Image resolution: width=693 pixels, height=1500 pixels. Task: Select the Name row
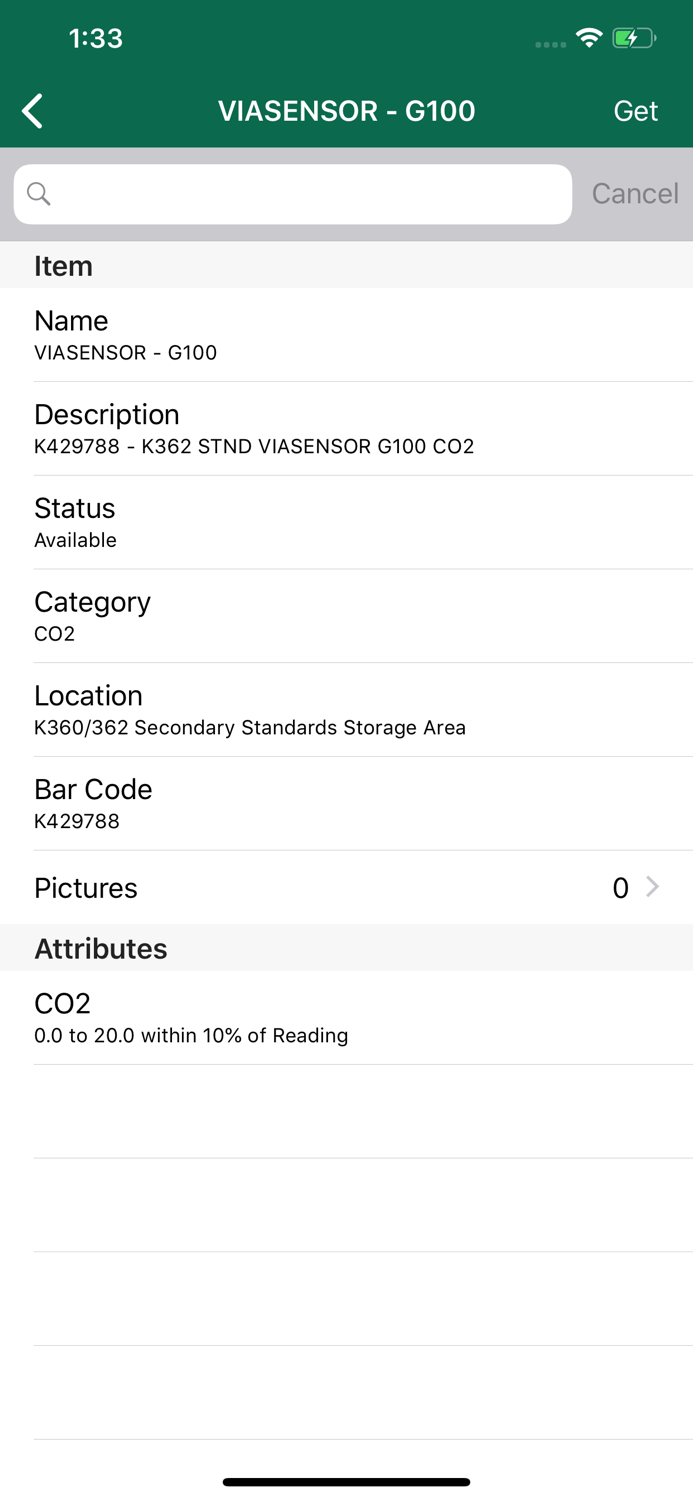point(346,334)
